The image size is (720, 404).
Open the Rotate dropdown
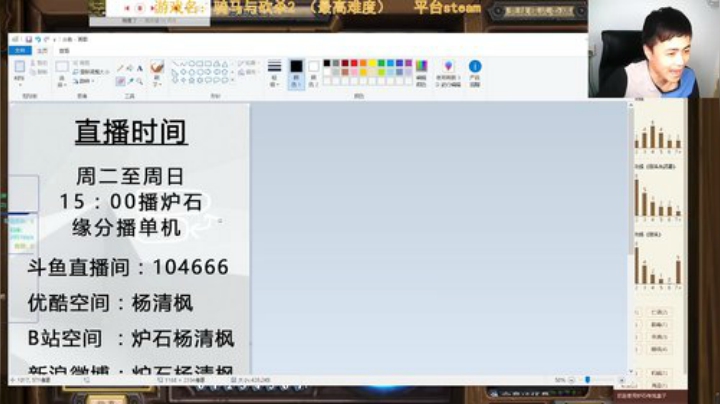point(84,81)
